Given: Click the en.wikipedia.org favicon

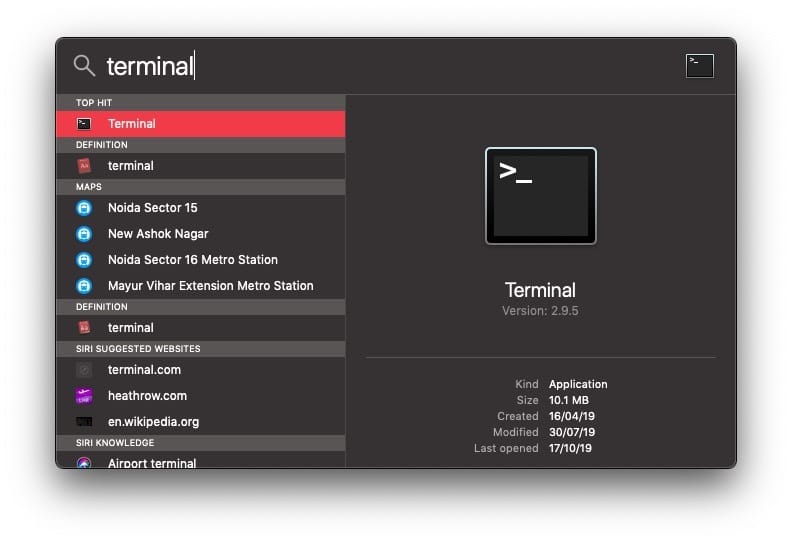Looking at the screenshot, I should 85,422.
